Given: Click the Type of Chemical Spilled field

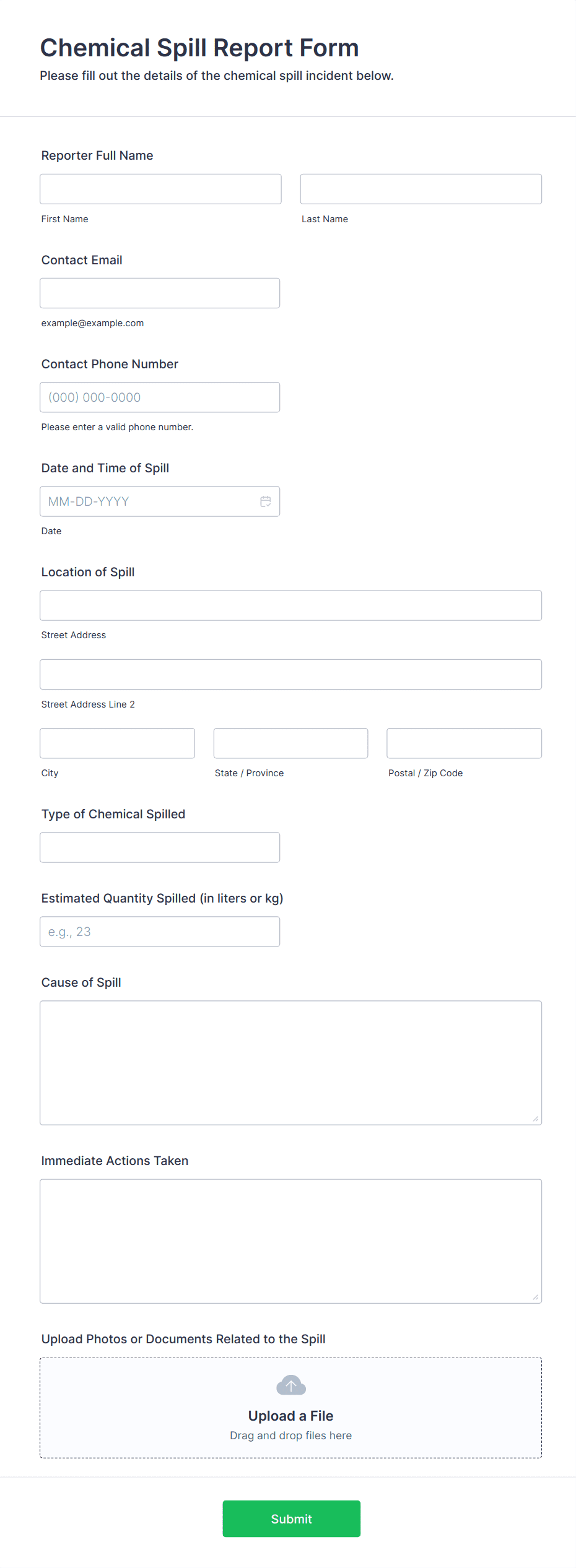Looking at the screenshot, I should pyautogui.click(x=160, y=847).
